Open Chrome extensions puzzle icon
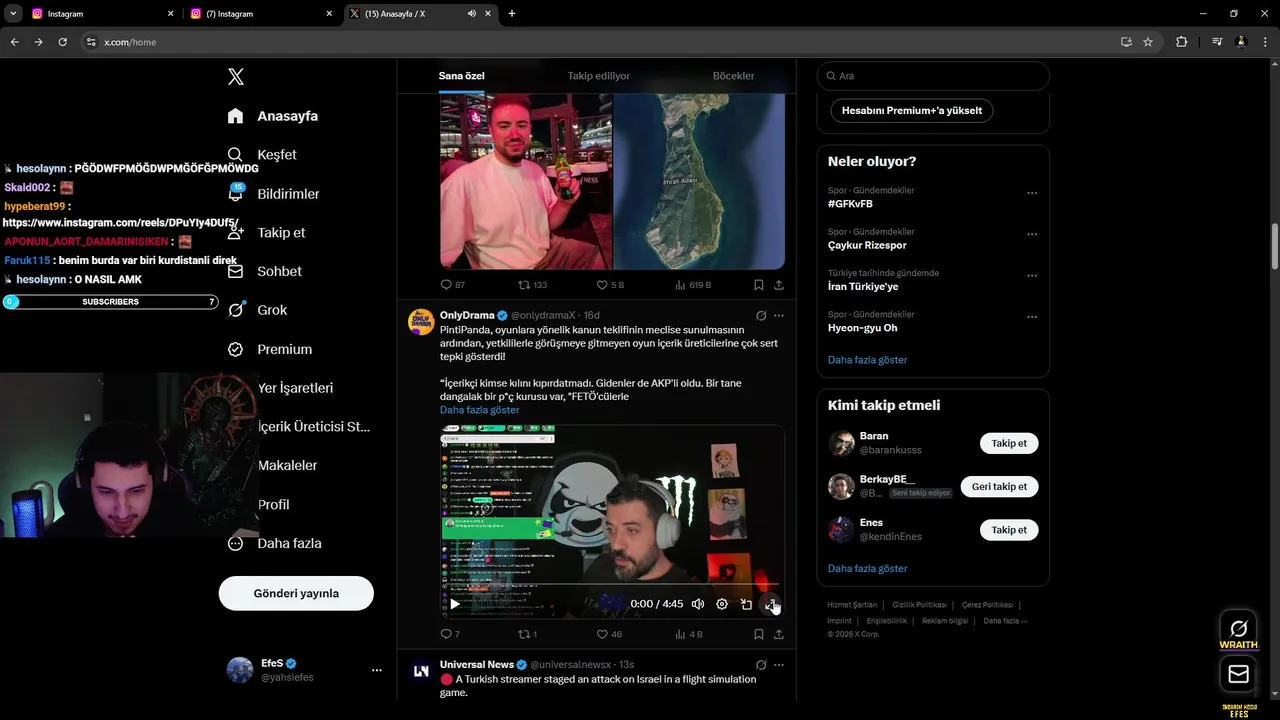 [1182, 42]
